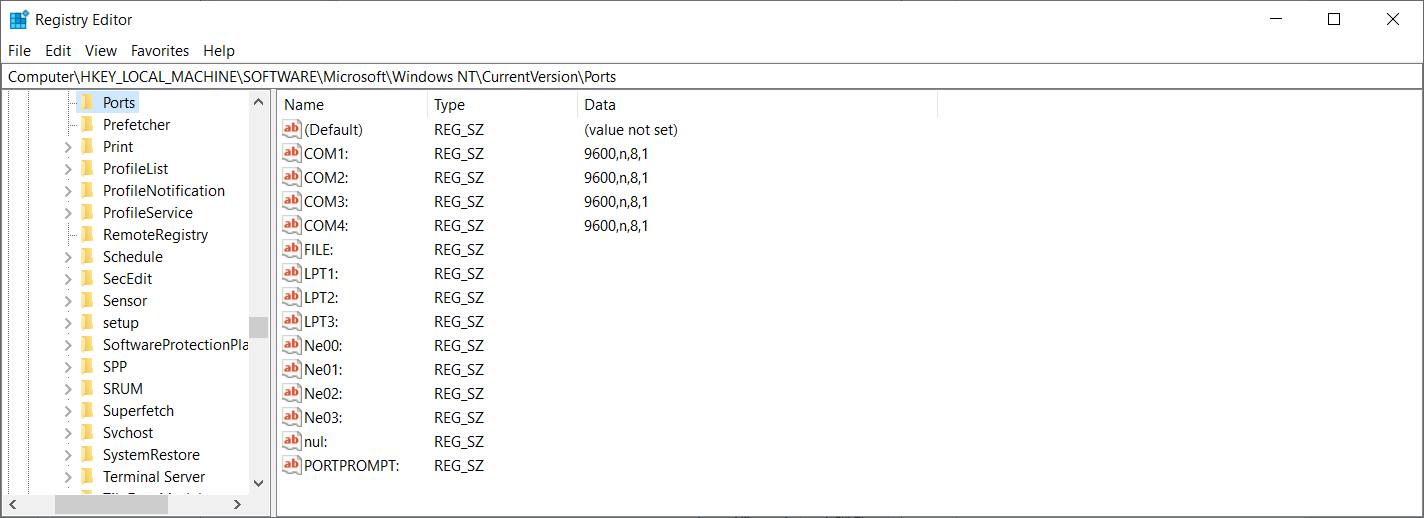
Task: Click the Prefetcher folder icon
Action: click(x=87, y=124)
